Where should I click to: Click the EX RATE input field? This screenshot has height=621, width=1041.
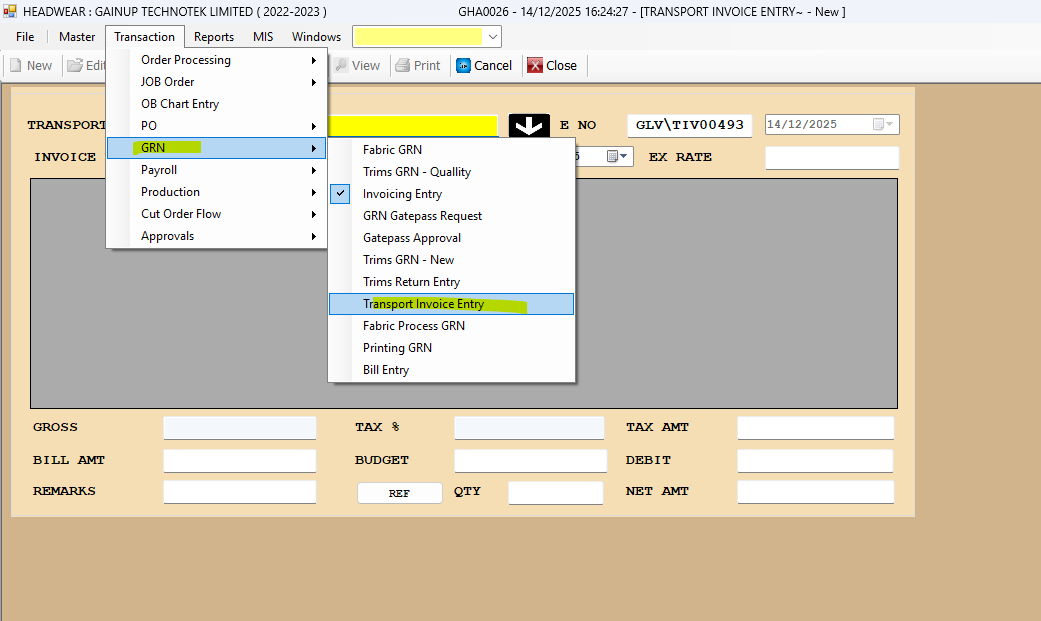pos(831,158)
